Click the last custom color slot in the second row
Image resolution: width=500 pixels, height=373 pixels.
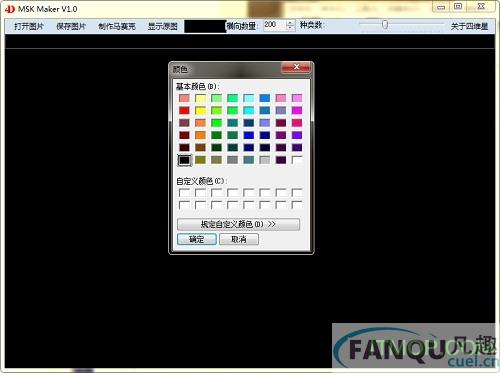(297, 205)
